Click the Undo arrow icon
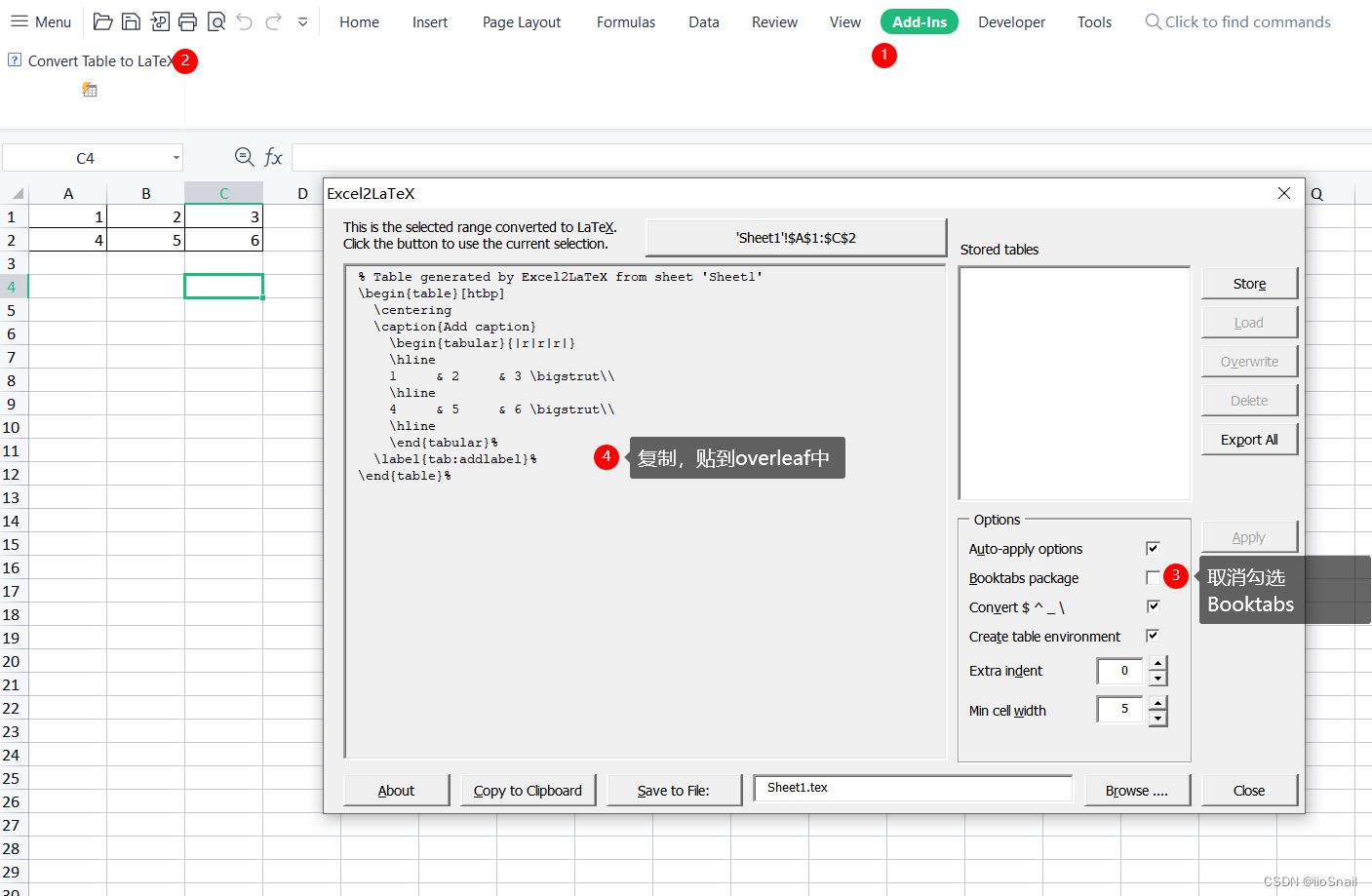Viewport: 1372px width, 896px height. tap(245, 21)
